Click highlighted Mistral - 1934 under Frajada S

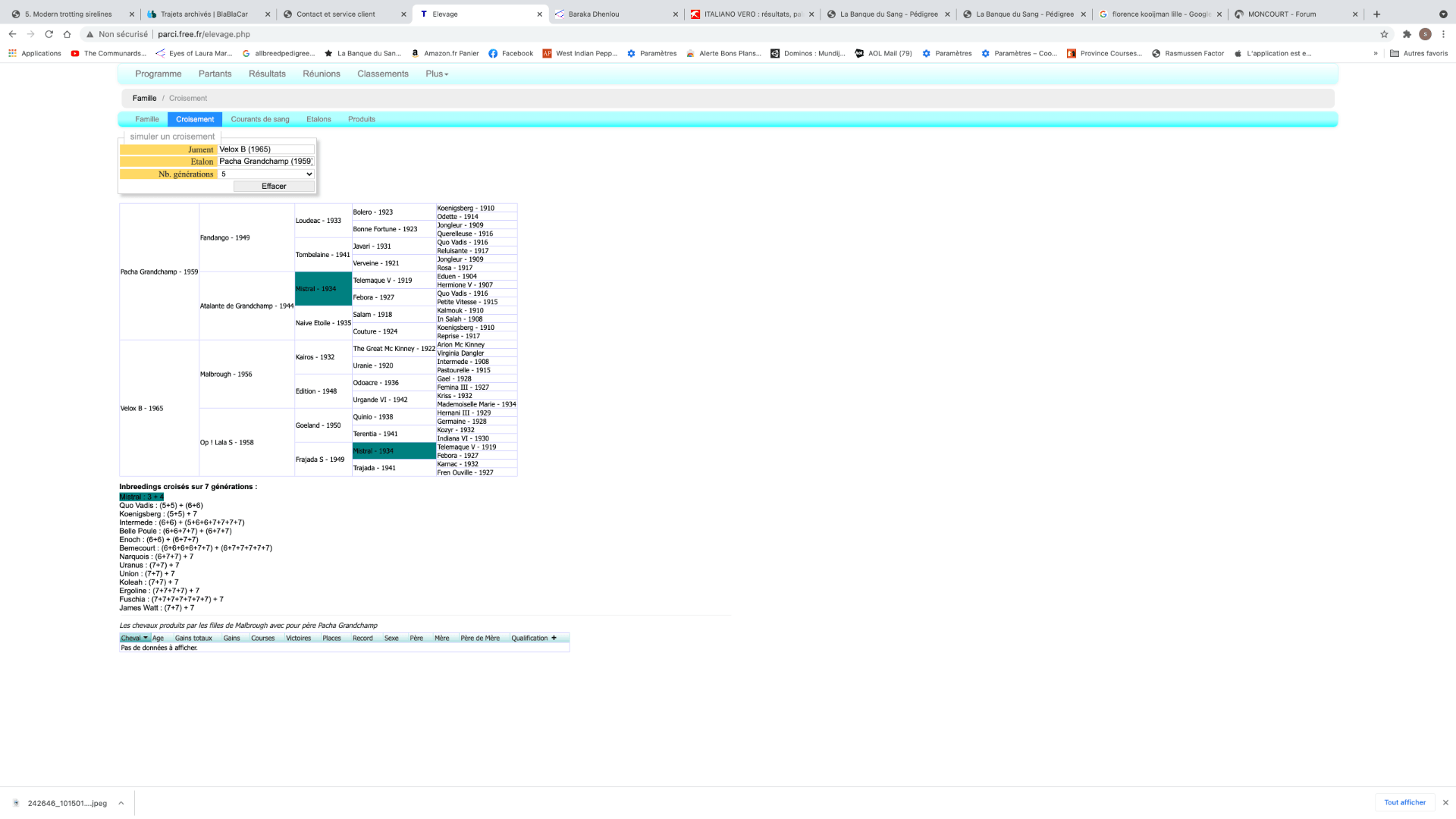(394, 451)
